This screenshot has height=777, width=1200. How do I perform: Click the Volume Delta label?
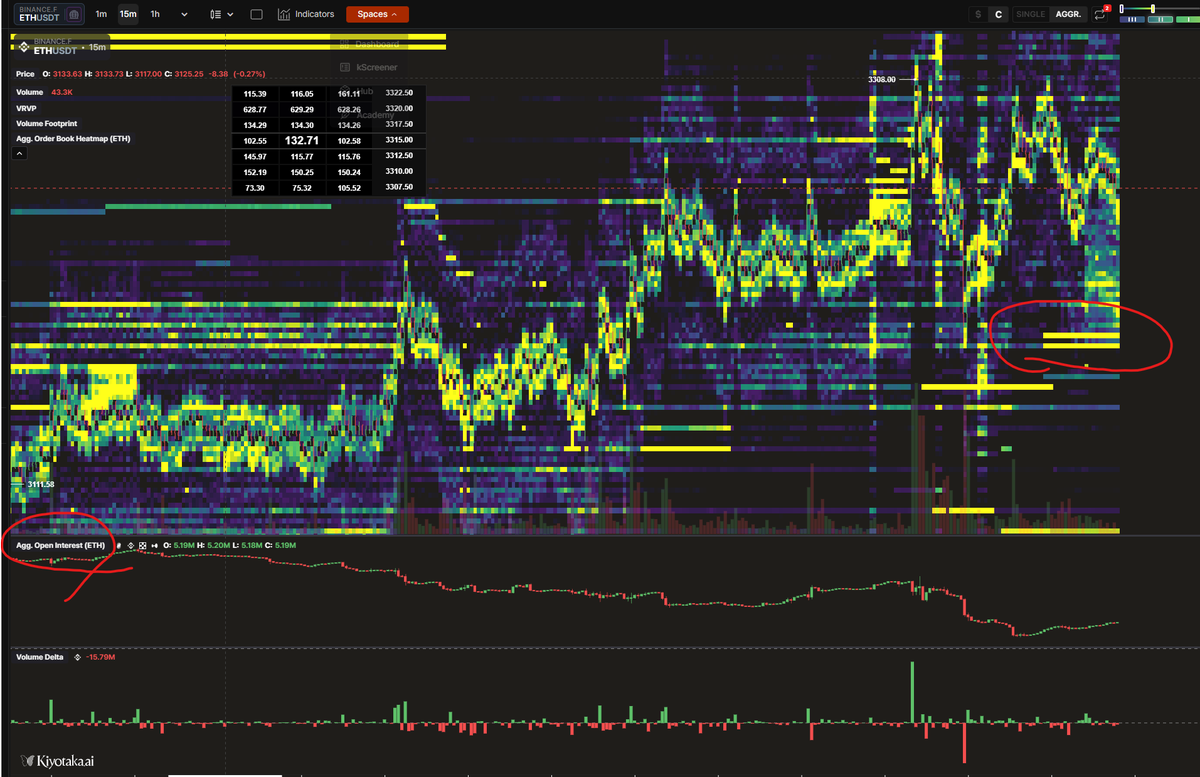(x=40, y=657)
